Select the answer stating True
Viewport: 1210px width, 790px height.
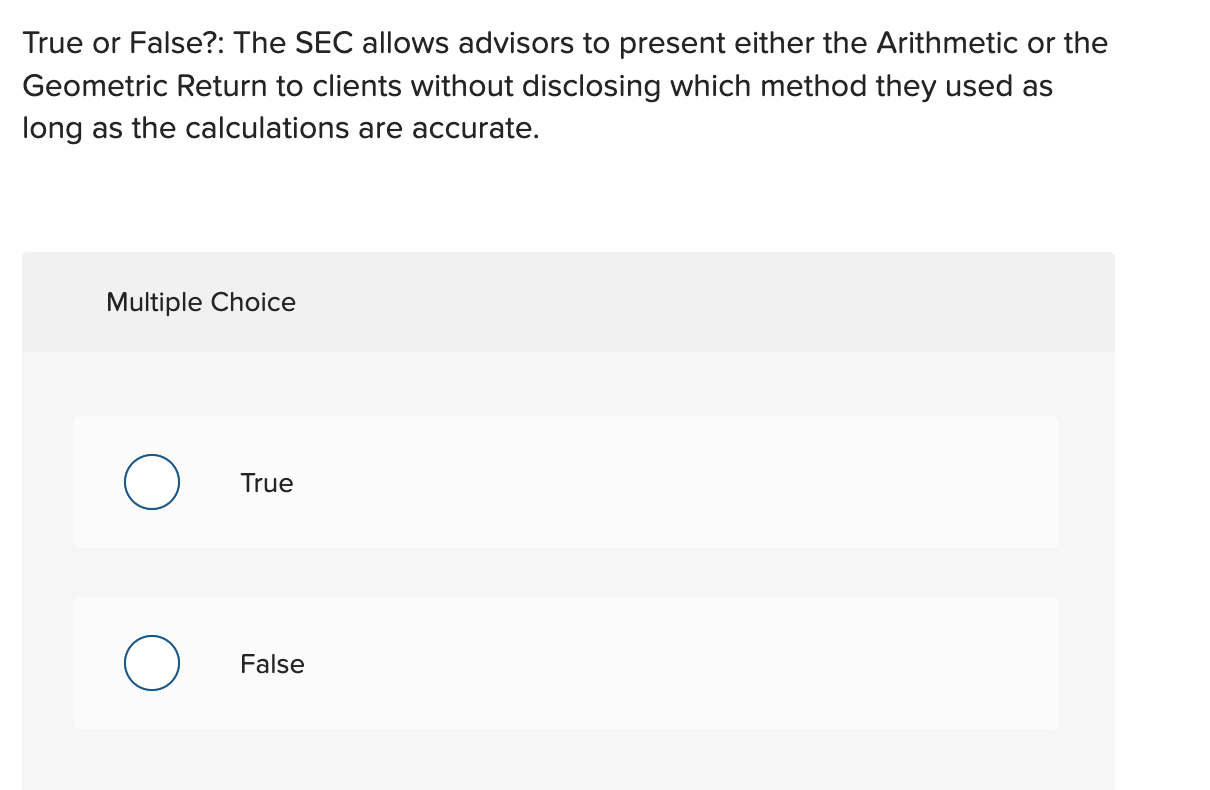[x=265, y=483]
